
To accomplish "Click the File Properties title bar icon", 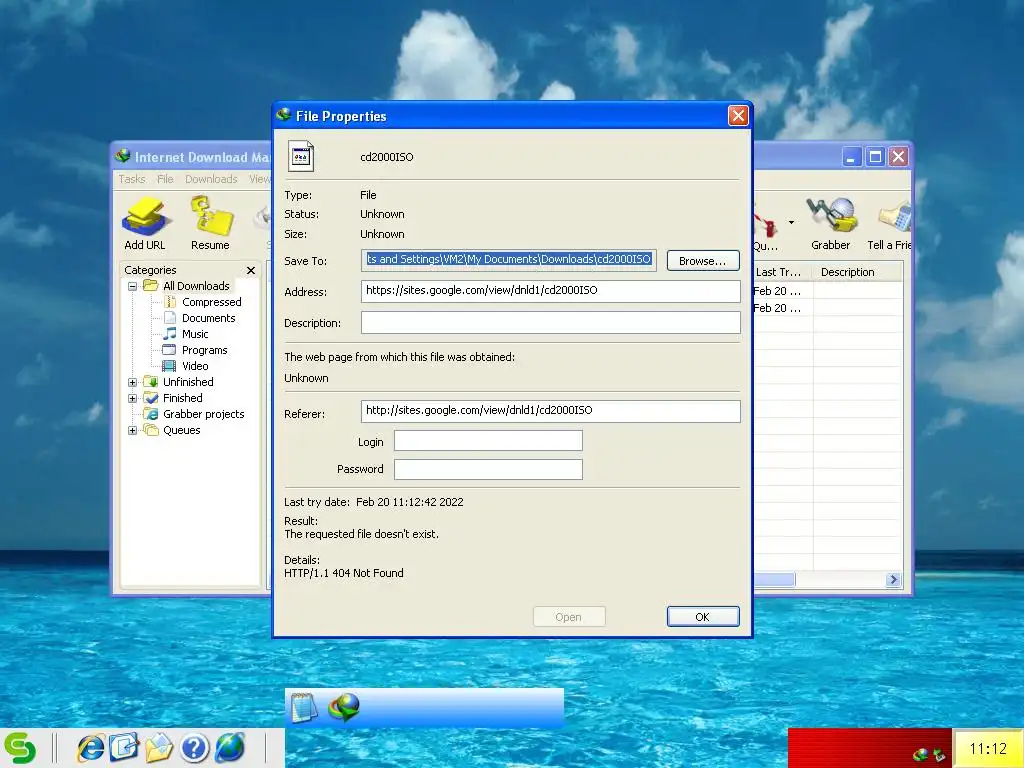I will point(284,116).
